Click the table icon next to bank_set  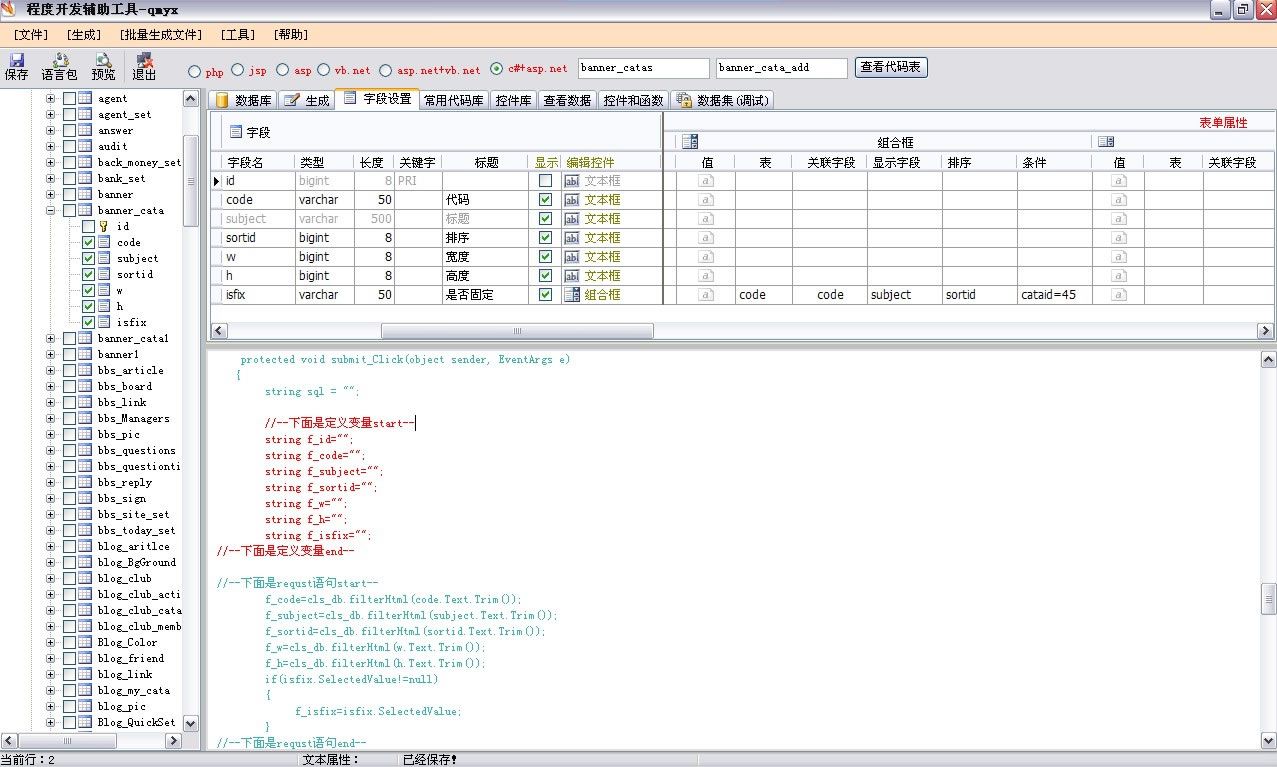(85, 178)
